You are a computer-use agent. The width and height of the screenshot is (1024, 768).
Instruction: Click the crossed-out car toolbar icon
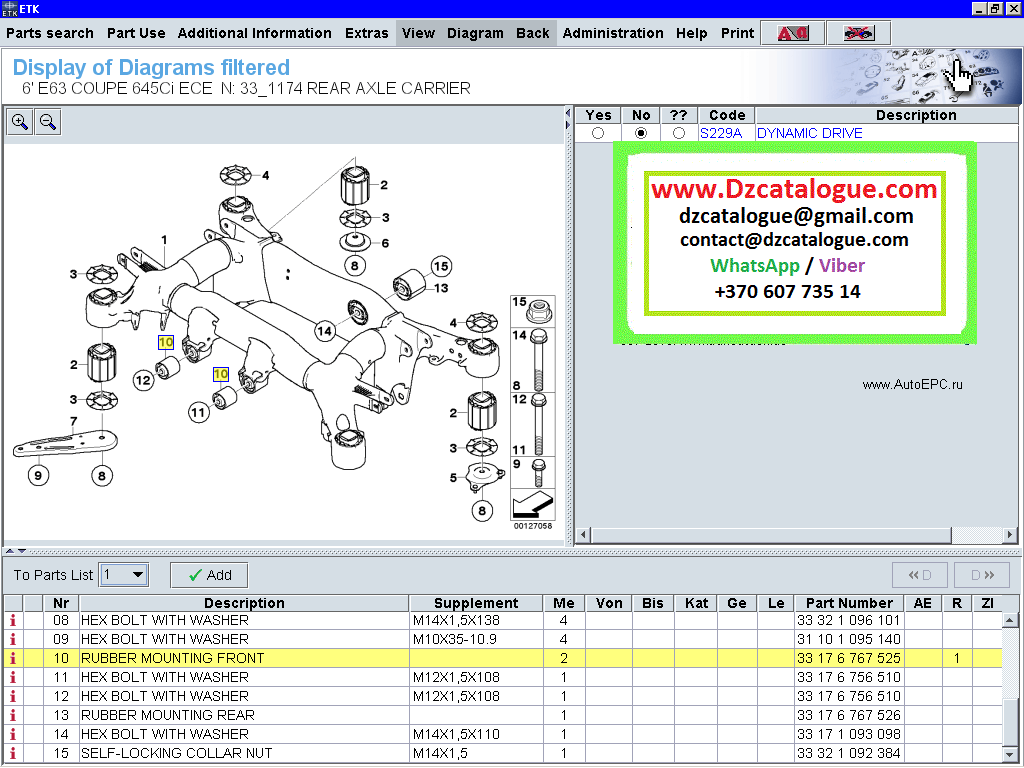coord(858,33)
